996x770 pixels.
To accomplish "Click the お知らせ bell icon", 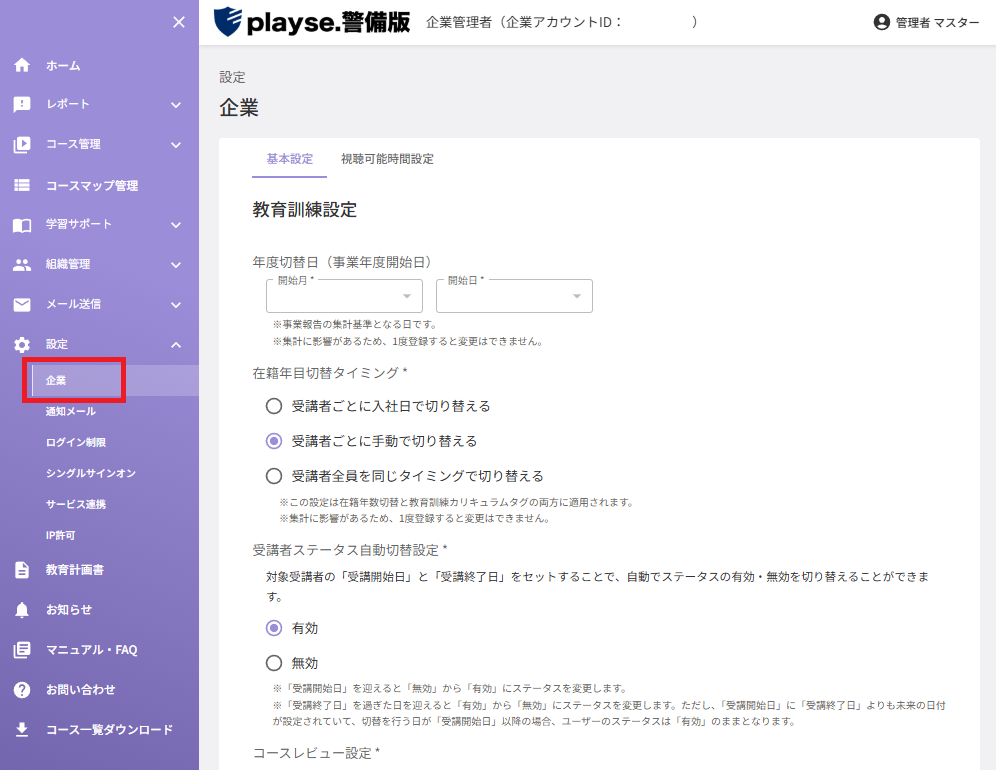I will [x=22, y=610].
